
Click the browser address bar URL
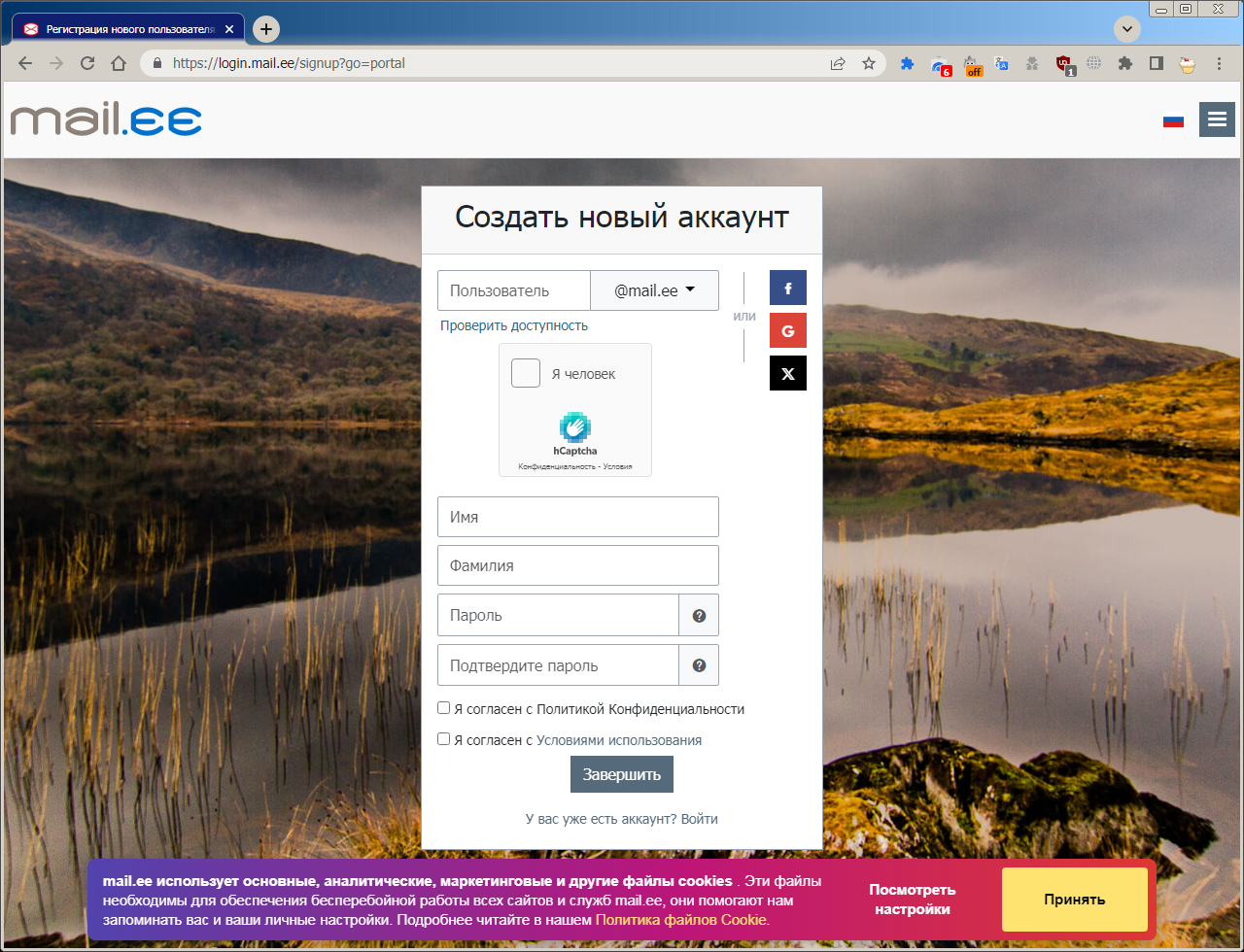click(x=289, y=63)
